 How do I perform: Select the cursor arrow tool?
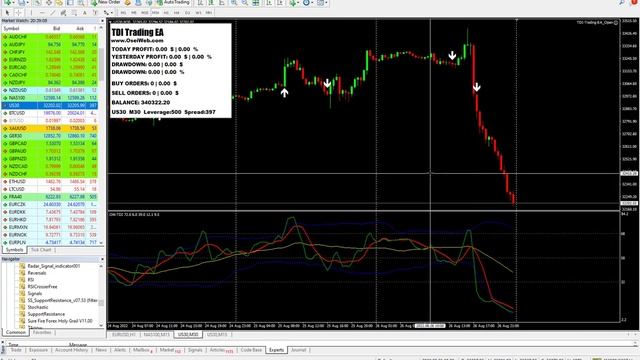point(7,13)
